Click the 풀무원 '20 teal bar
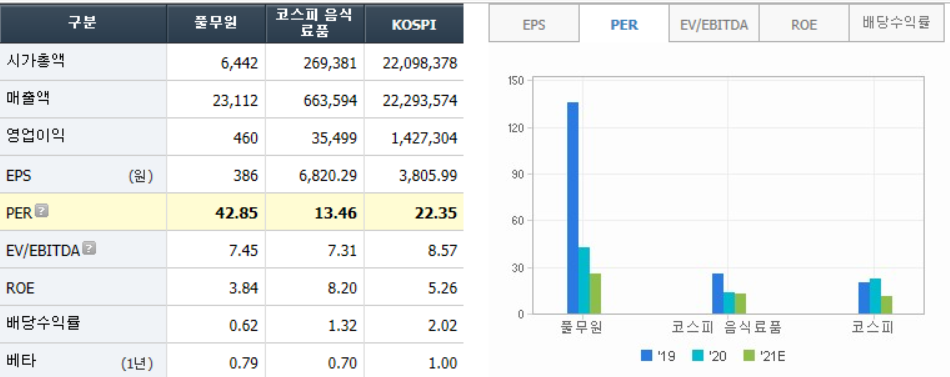The width and height of the screenshot is (950, 377). coord(583,281)
